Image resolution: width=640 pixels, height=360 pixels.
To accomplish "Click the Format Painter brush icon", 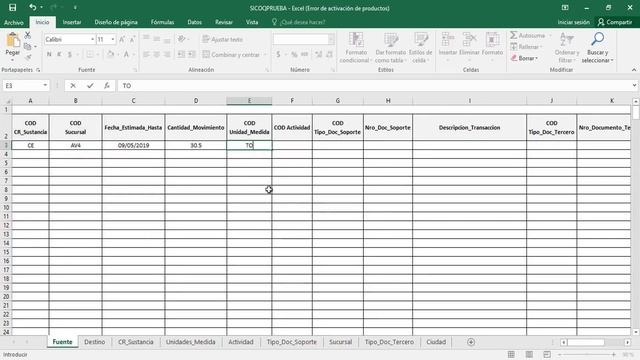I will (x=28, y=58).
